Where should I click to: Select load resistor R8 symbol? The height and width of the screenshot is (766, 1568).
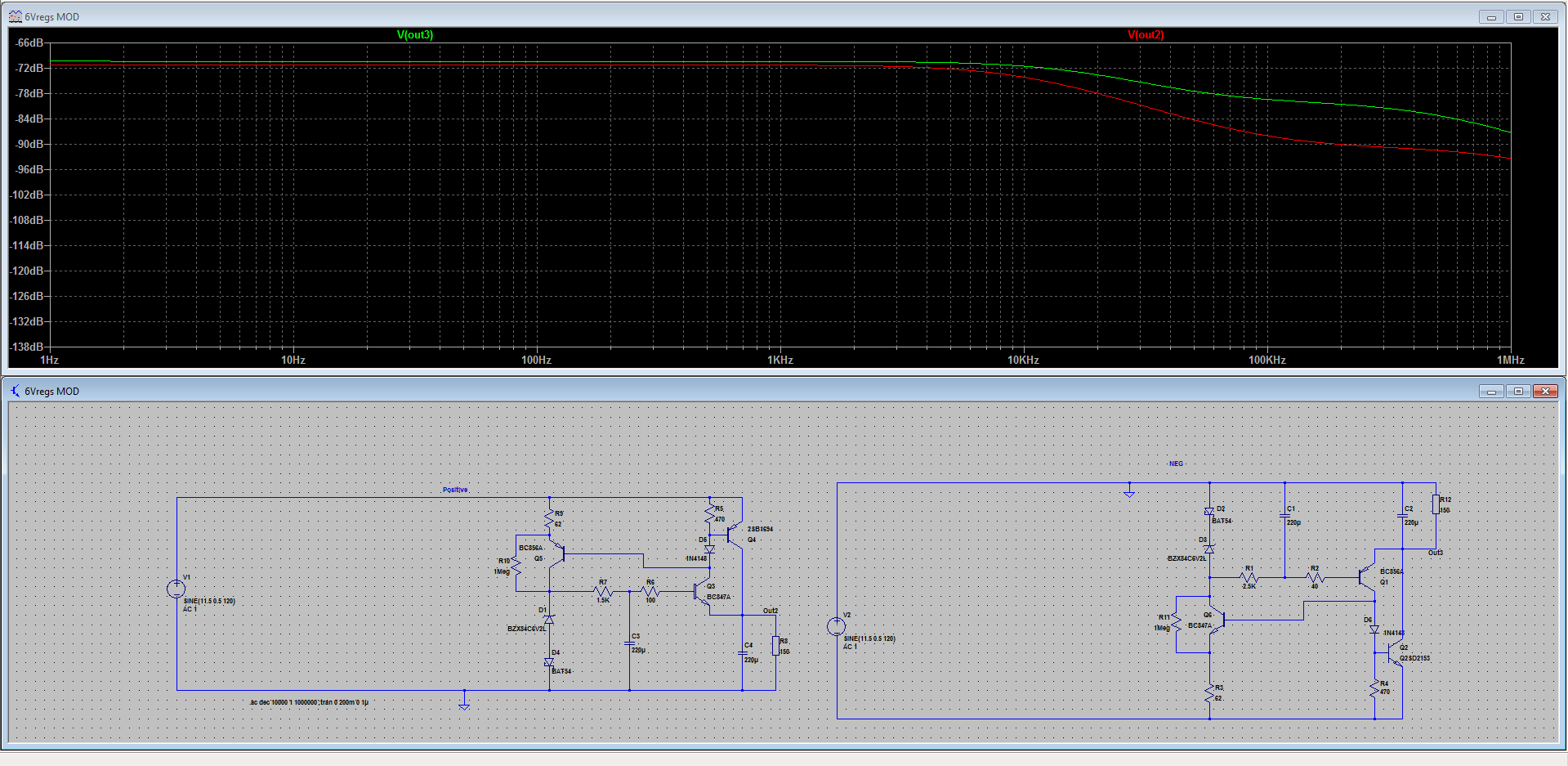tap(775, 646)
